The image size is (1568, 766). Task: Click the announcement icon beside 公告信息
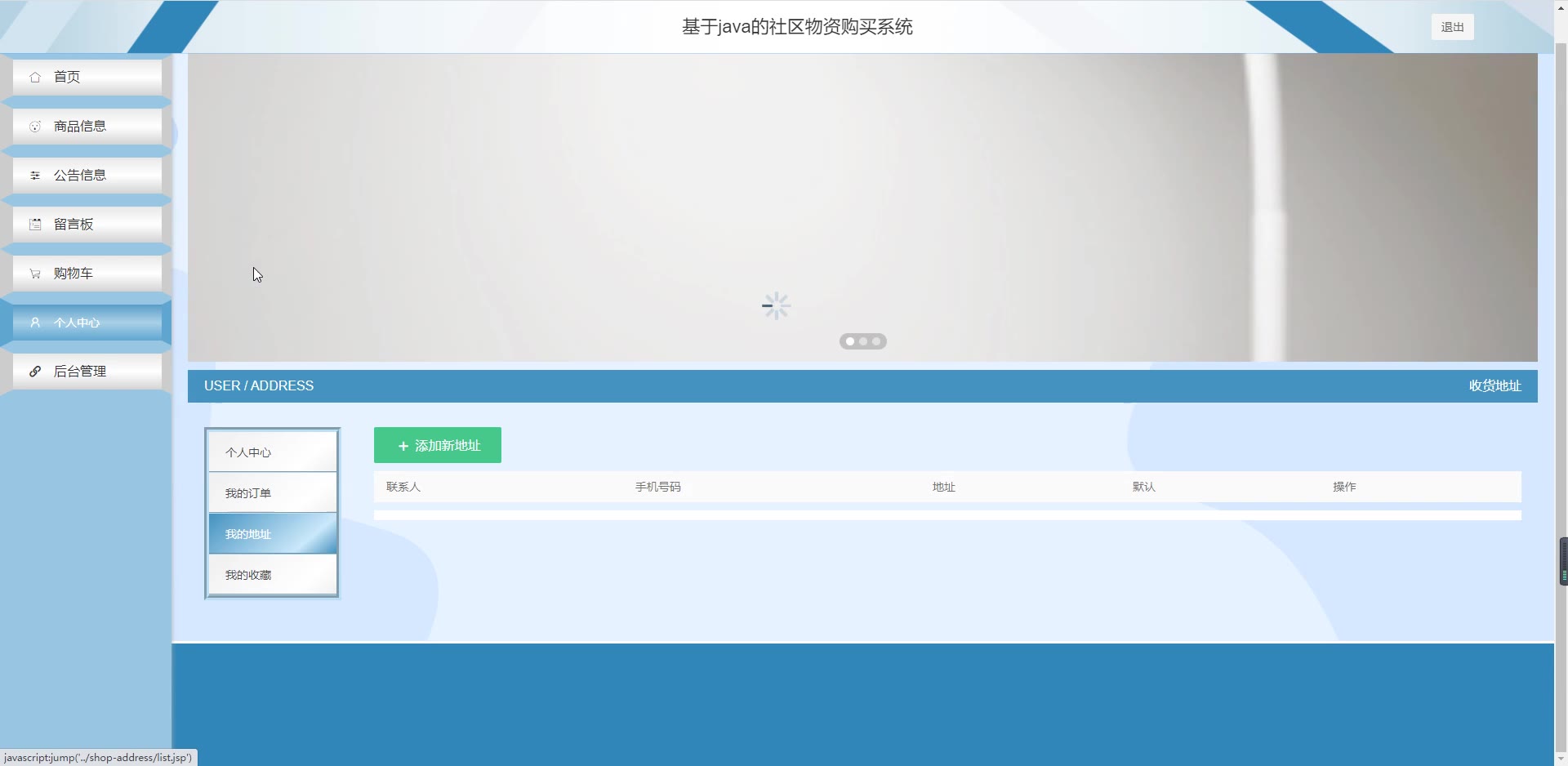pos(35,176)
